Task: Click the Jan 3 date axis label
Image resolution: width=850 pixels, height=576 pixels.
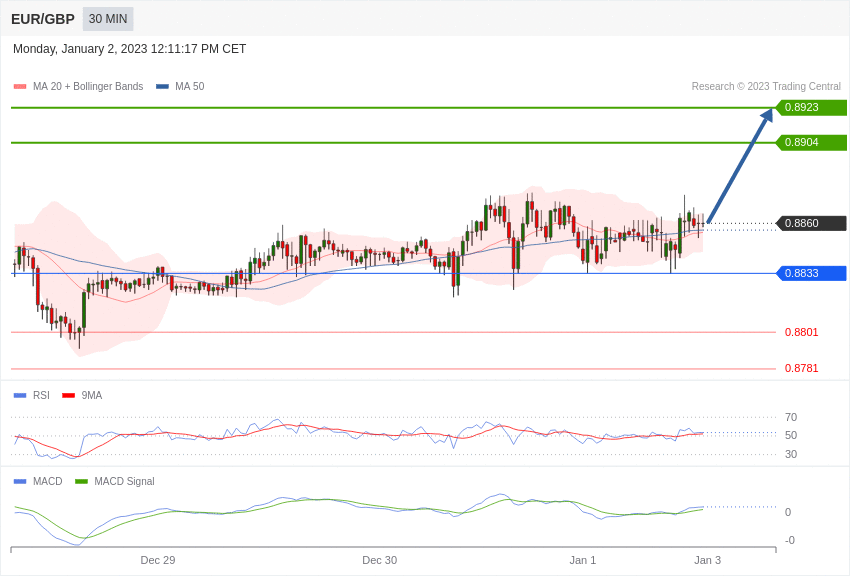Action: 707,560
